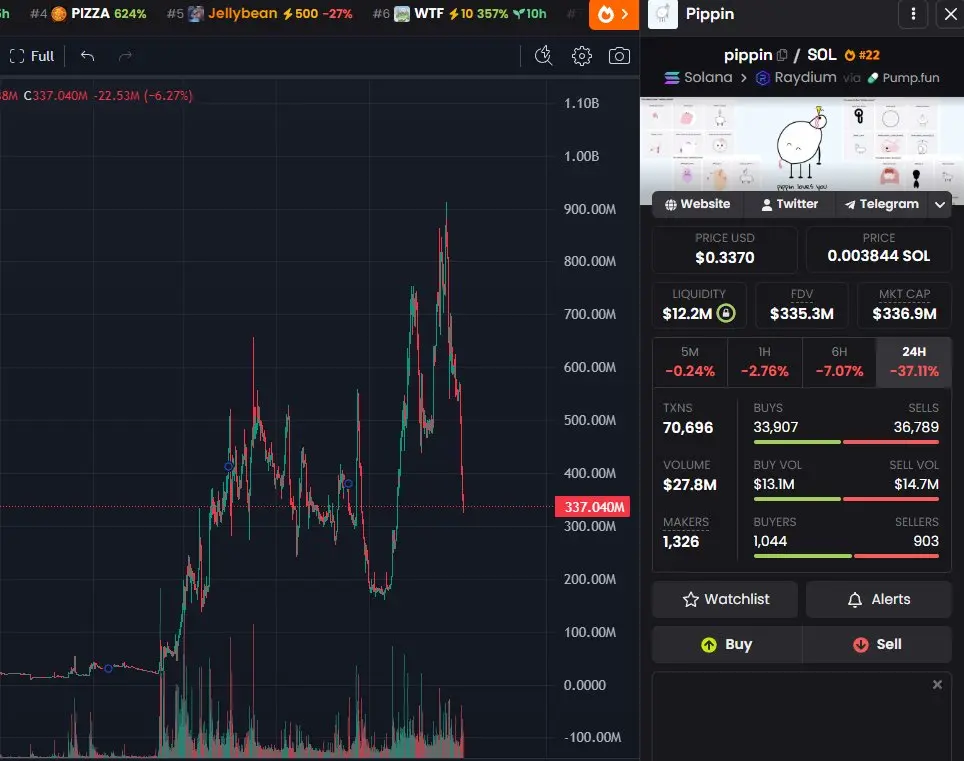Screen dimensions: 964x761
Task: Click the Solana chain link
Action: pos(698,77)
